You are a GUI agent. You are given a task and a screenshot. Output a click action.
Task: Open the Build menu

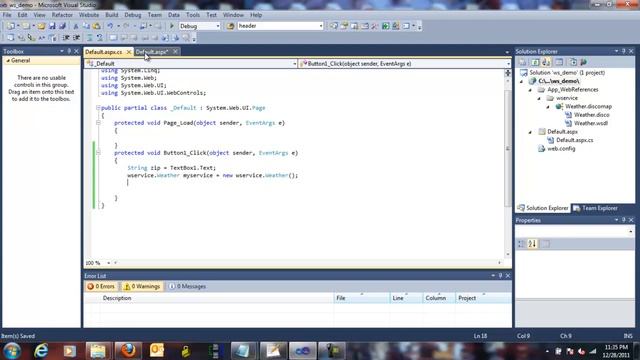[x=111, y=15]
